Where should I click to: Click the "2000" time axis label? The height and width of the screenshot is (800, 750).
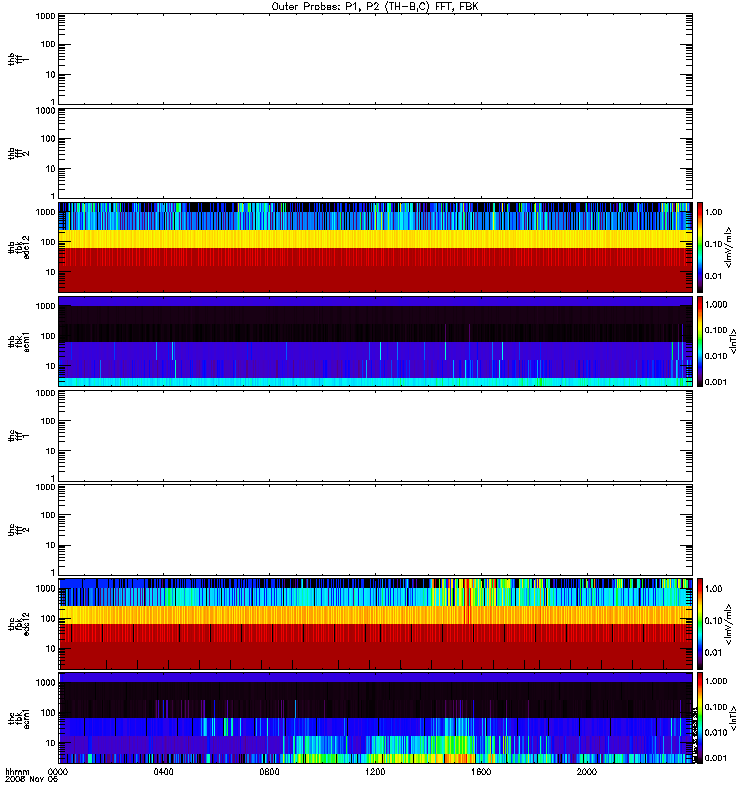click(587, 772)
